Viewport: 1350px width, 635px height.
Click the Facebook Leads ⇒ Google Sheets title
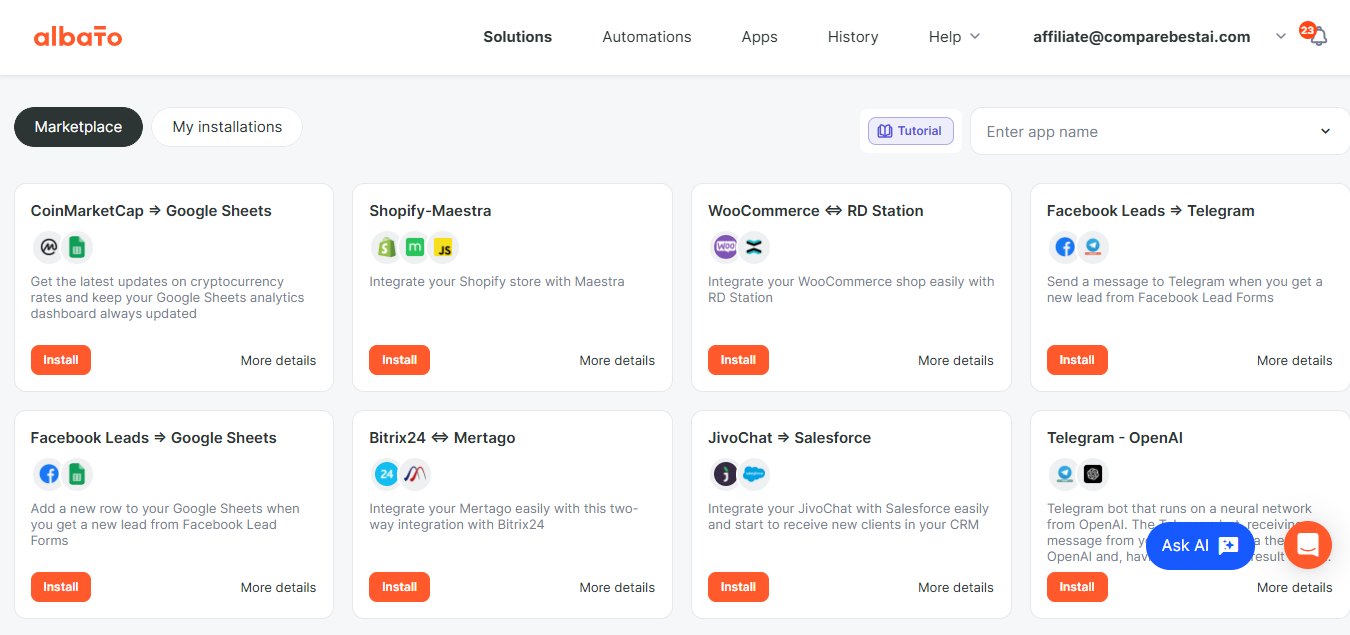153,438
